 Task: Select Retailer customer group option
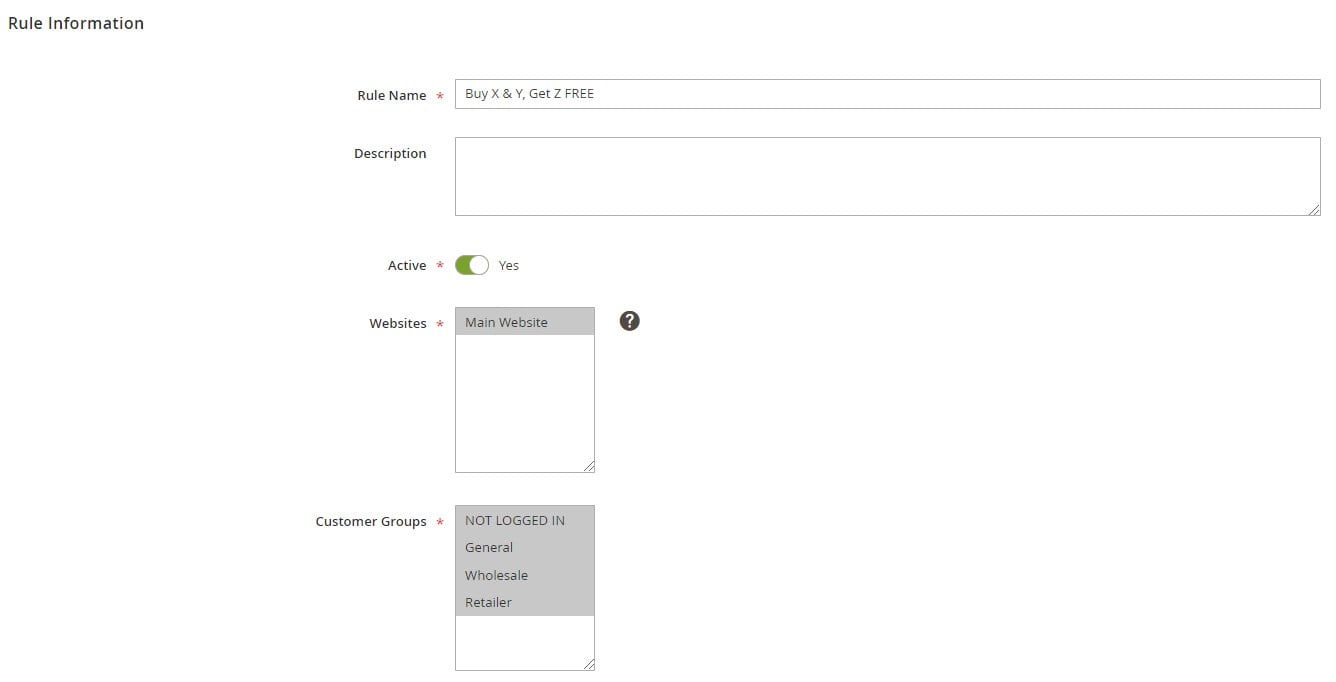[525, 602]
